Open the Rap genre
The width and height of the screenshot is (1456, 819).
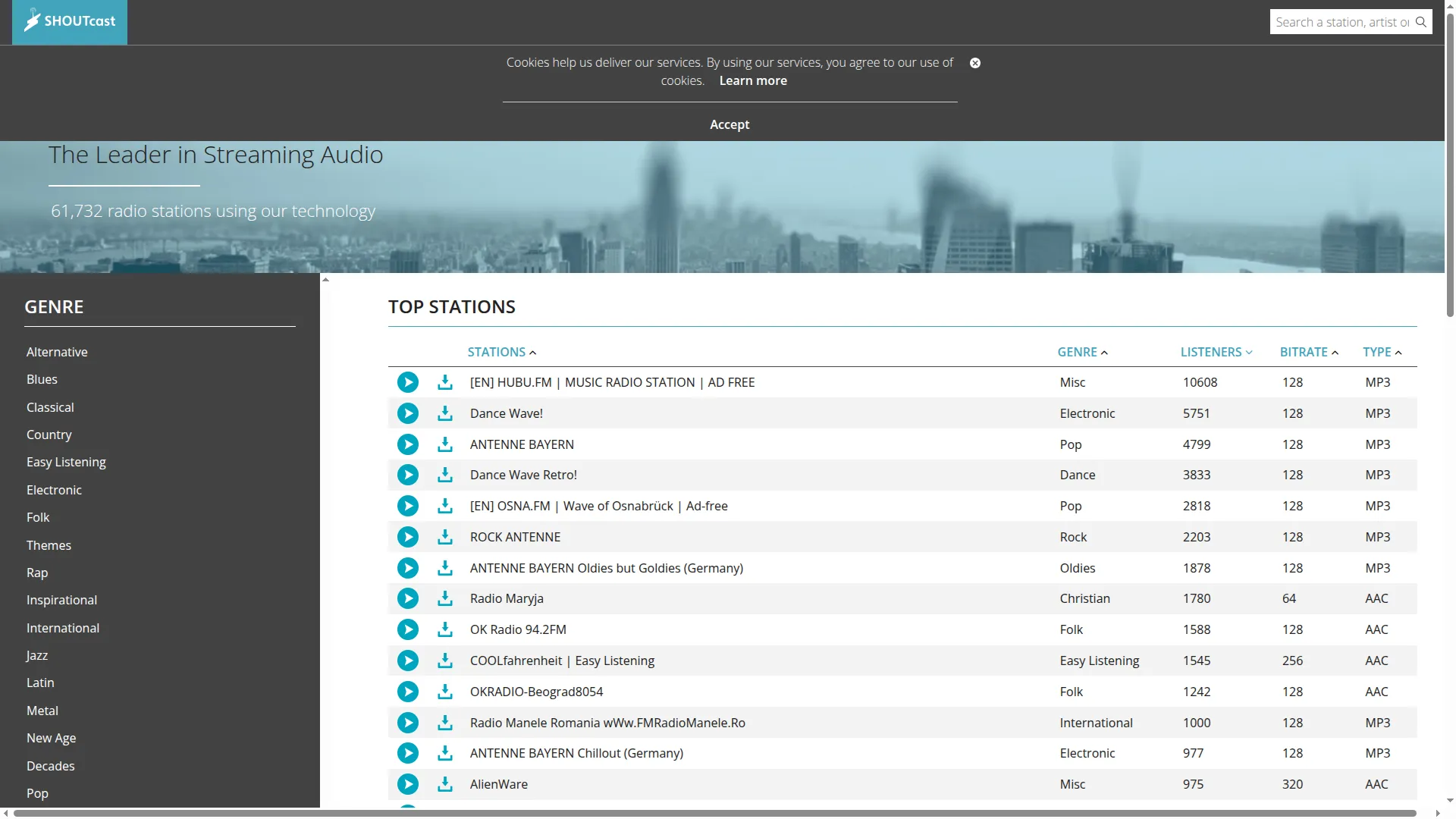pyautogui.click(x=37, y=573)
